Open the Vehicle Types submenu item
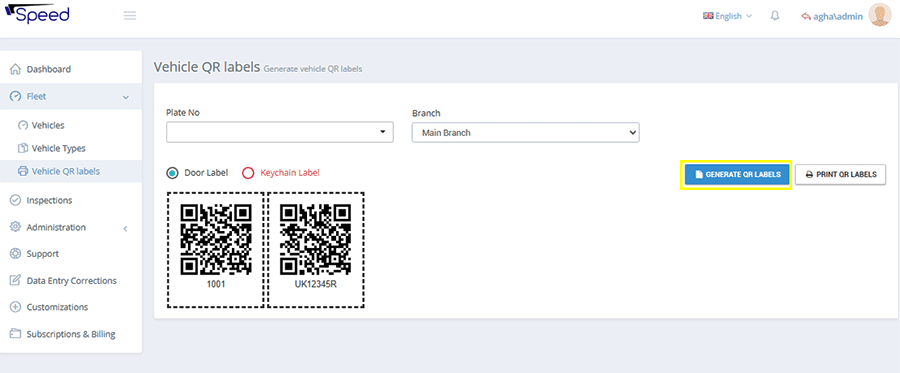900x373 pixels. tap(71, 148)
